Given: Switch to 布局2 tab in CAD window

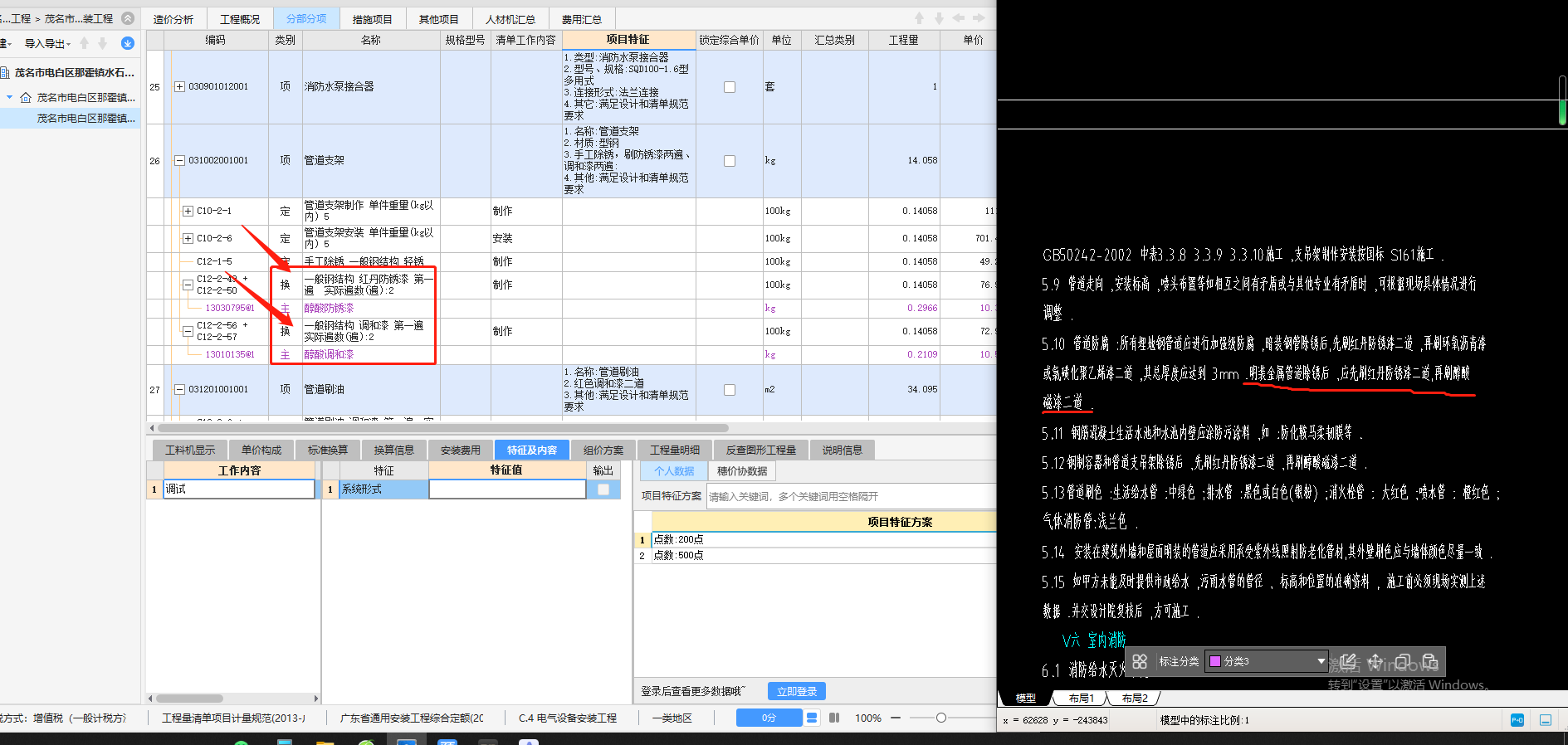Looking at the screenshot, I should (1135, 698).
